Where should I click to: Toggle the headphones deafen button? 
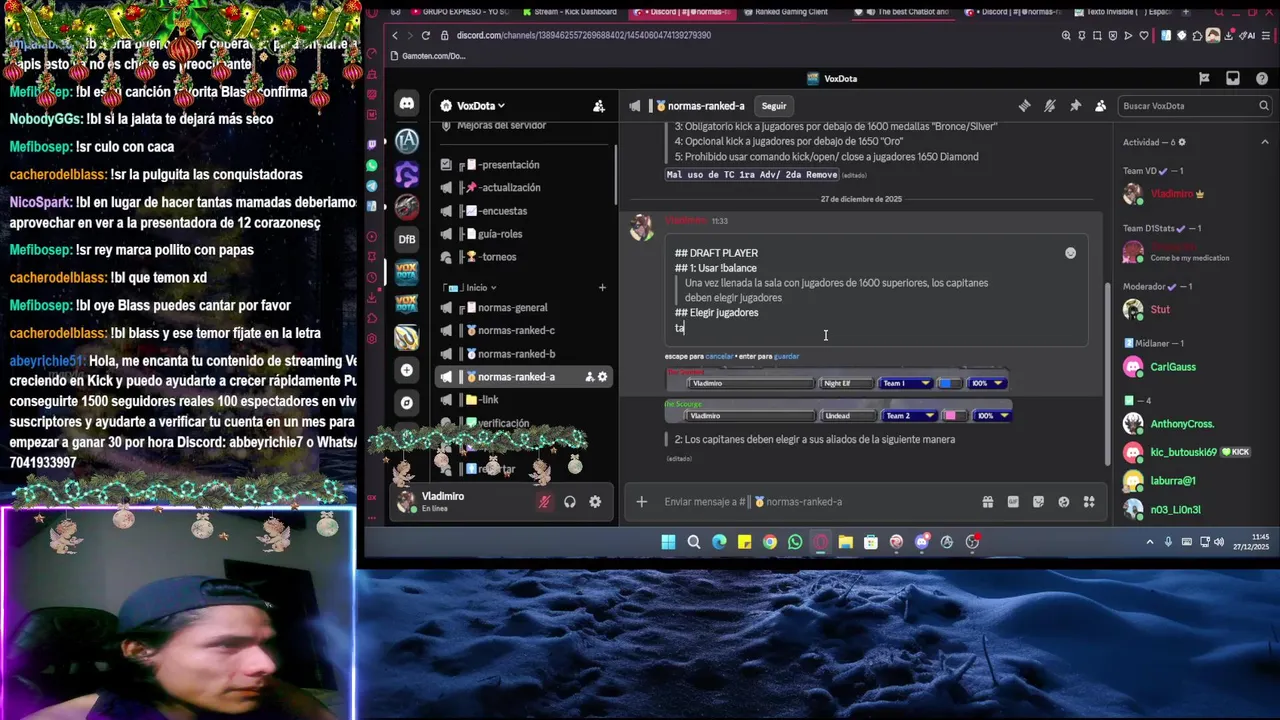coord(570,502)
